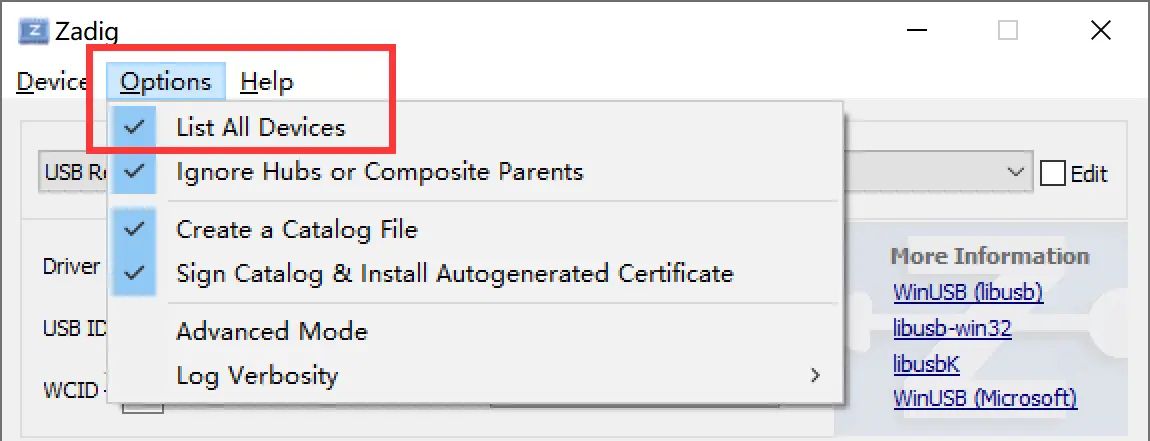The width and height of the screenshot is (1150, 441).
Task: Maximize the Zadig window
Action: click(x=1008, y=30)
